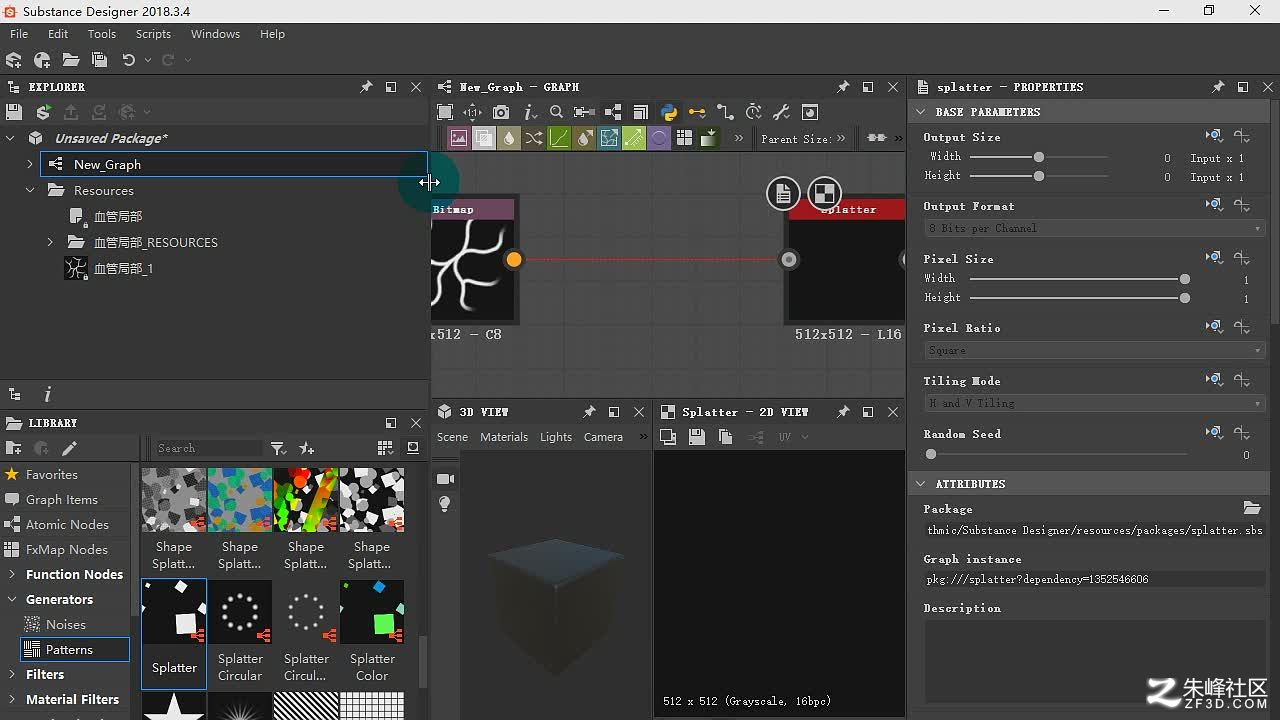Click the Library search field
The height and width of the screenshot is (720, 1280).
click(208, 448)
